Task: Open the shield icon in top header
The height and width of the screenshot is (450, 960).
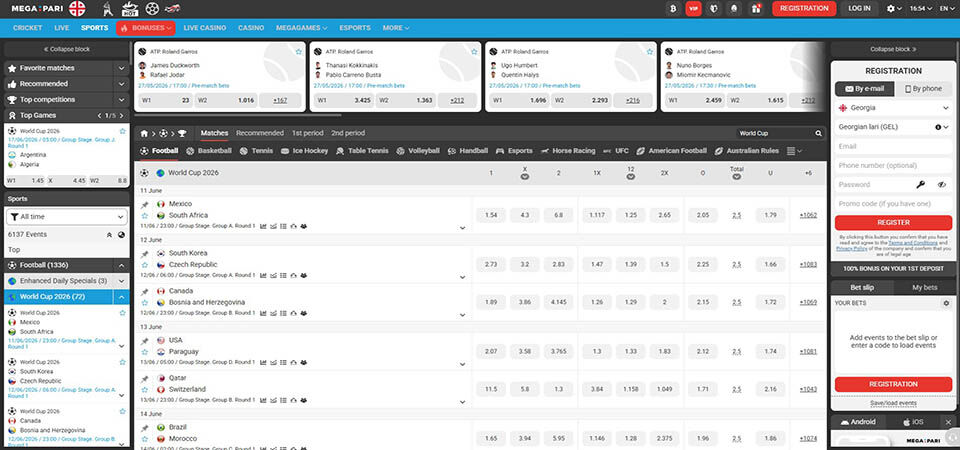Action: pos(713,9)
